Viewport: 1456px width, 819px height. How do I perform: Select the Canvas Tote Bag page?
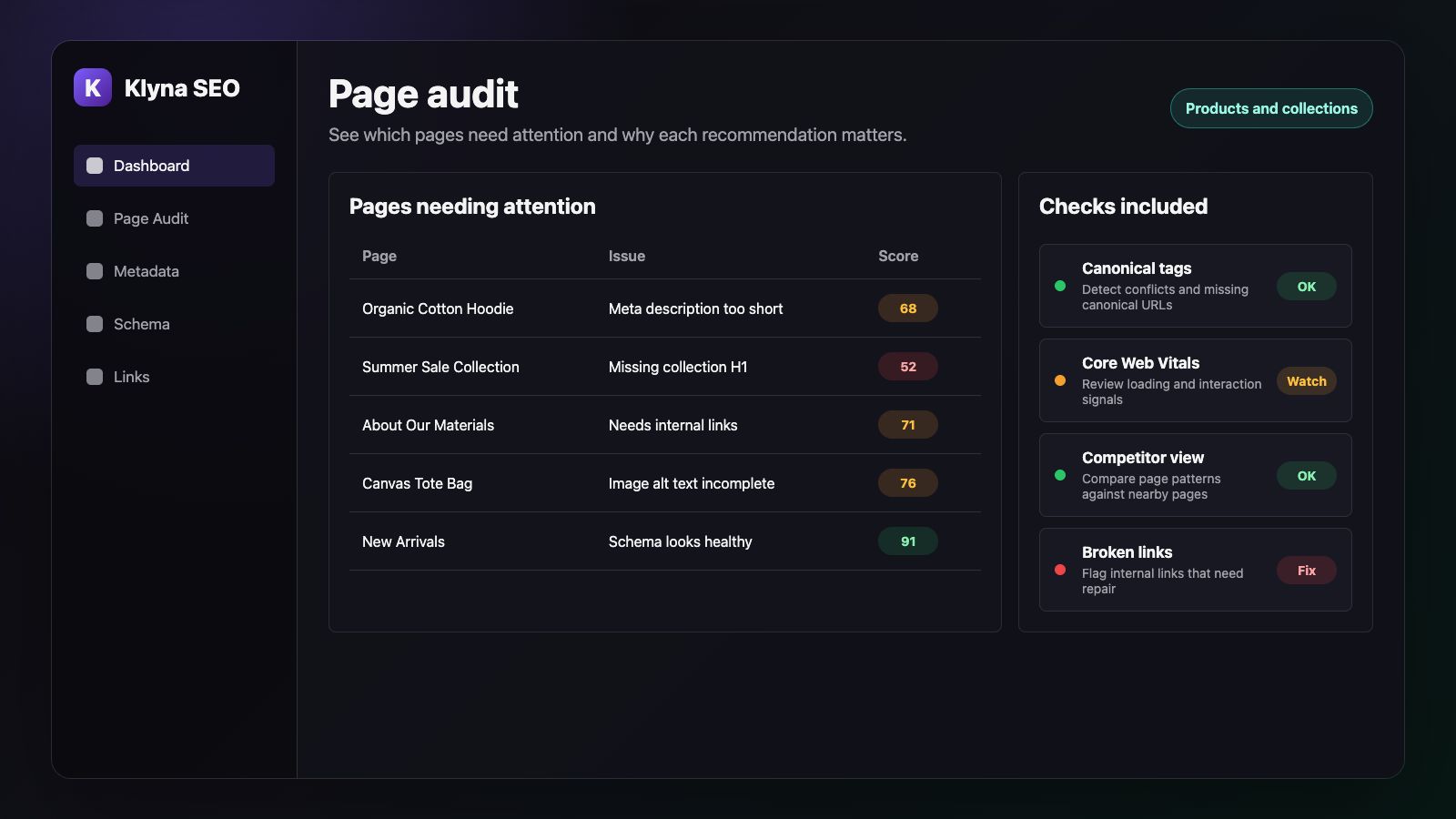click(417, 483)
